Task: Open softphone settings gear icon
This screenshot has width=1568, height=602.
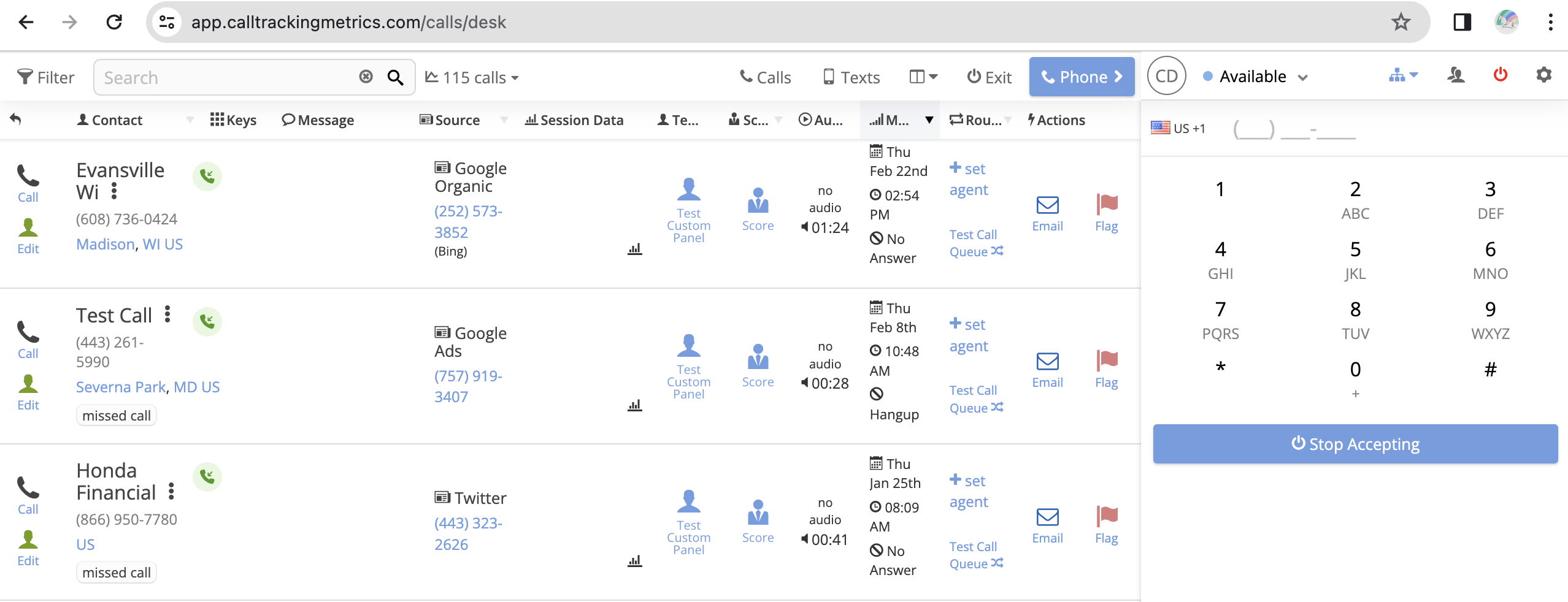Action: pyautogui.click(x=1543, y=75)
